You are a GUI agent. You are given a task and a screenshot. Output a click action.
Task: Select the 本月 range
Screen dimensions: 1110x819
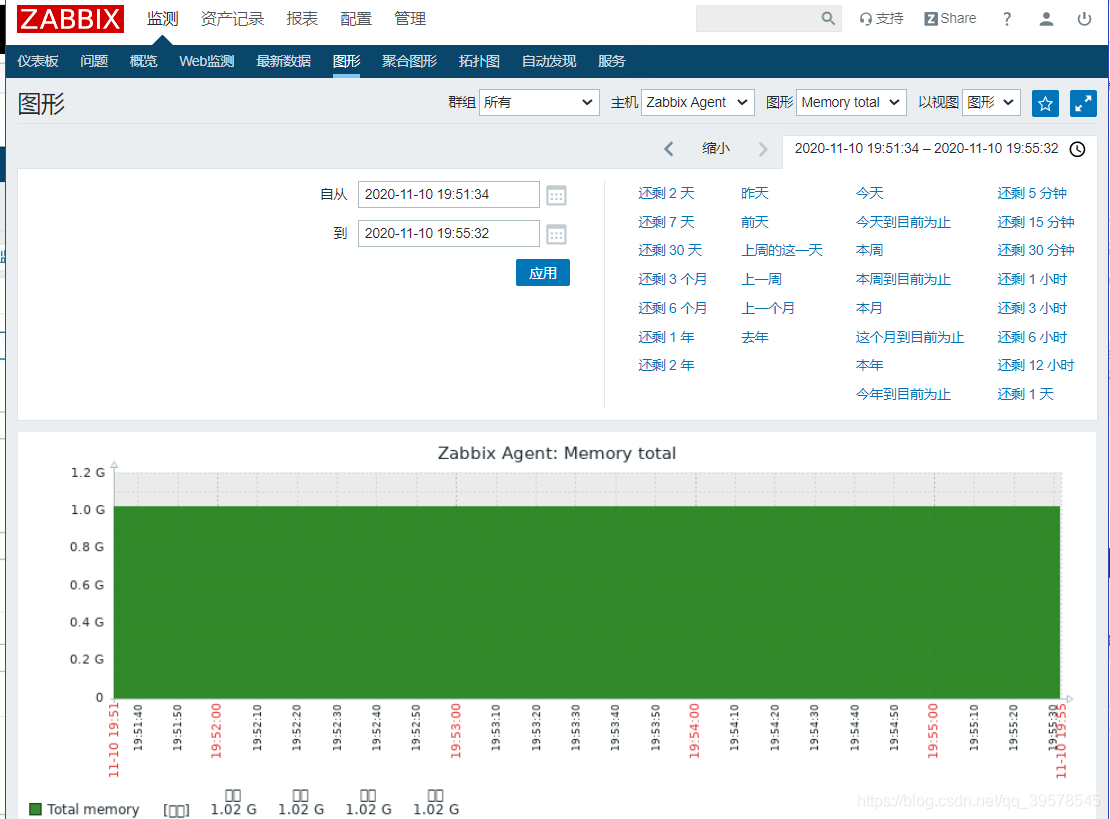pyautogui.click(x=869, y=309)
